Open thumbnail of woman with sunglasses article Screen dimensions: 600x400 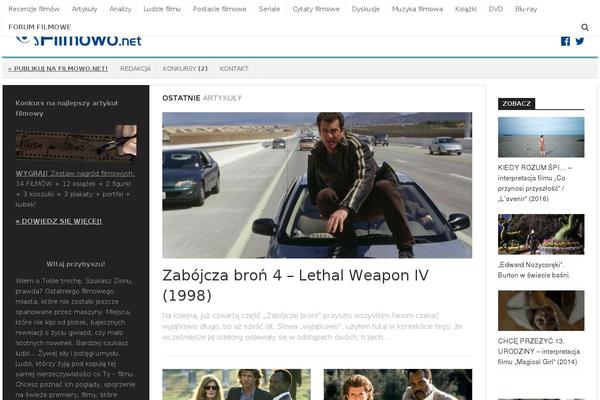[236, 384]
